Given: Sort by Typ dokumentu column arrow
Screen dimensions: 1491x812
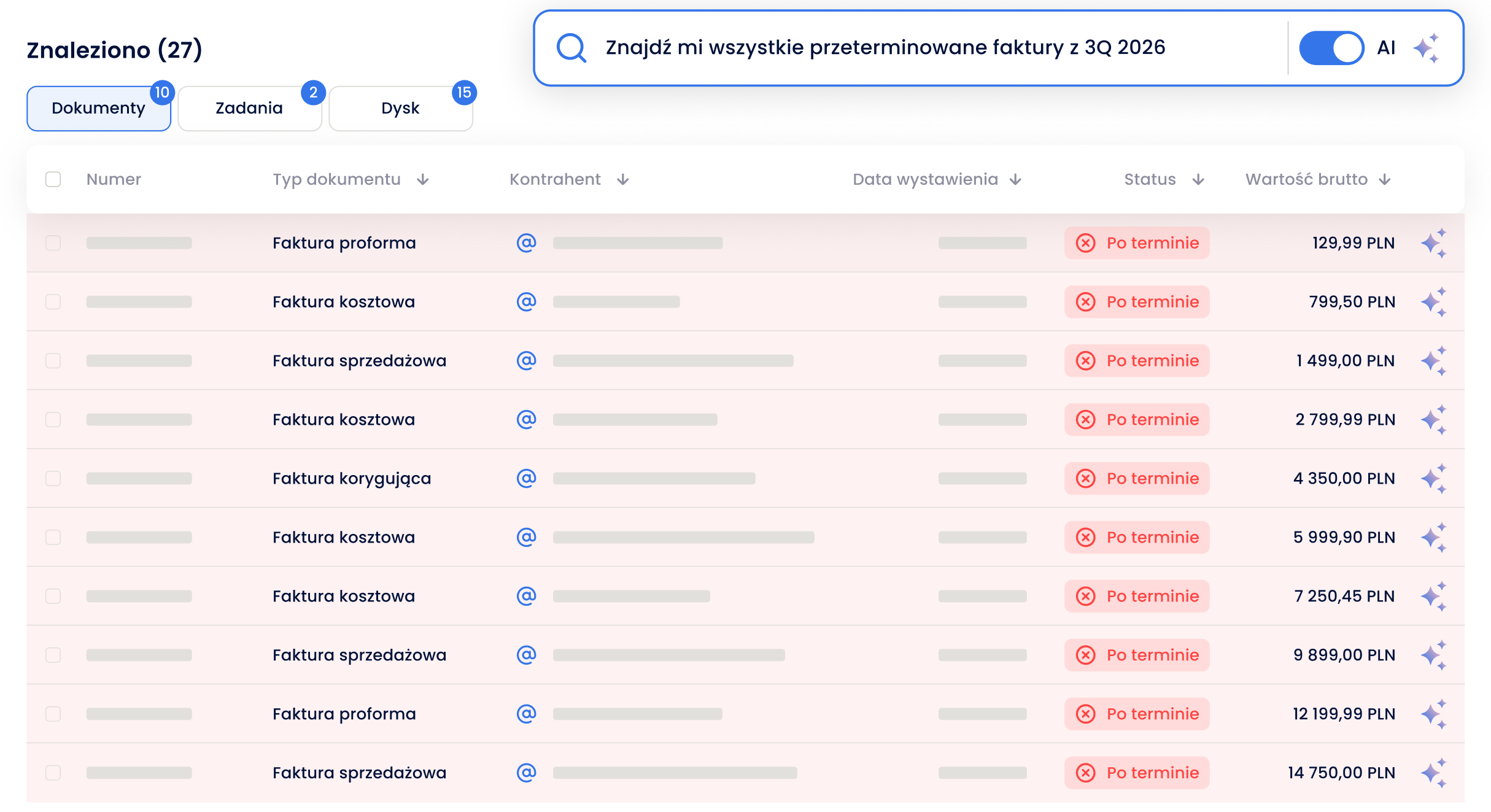Looking at the screenshot, I should [423, 179].
